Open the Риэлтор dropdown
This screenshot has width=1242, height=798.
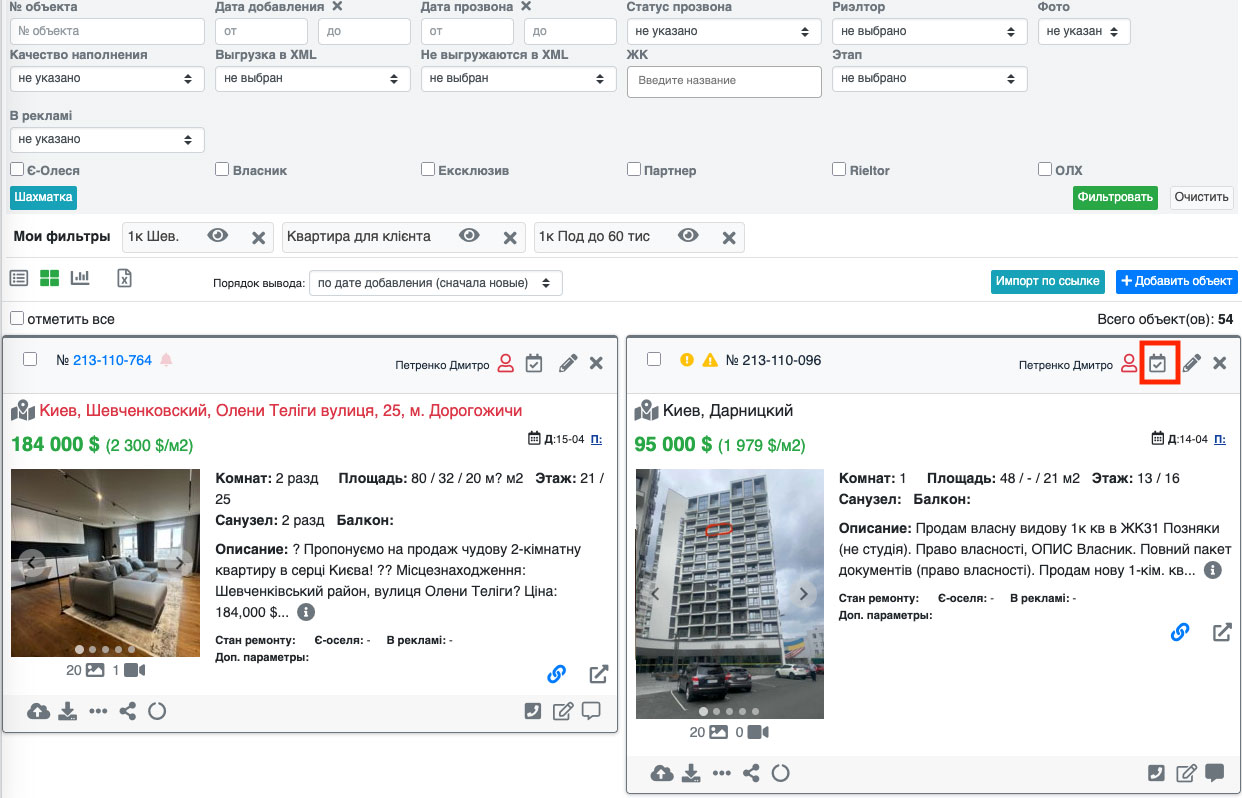(929, 31)
